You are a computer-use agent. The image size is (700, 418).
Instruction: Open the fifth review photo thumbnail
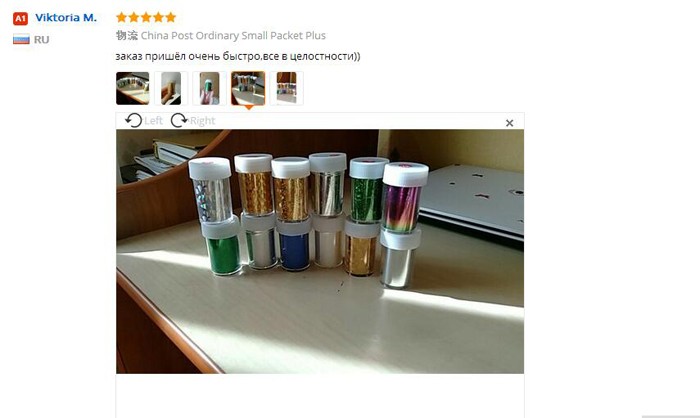286,88
